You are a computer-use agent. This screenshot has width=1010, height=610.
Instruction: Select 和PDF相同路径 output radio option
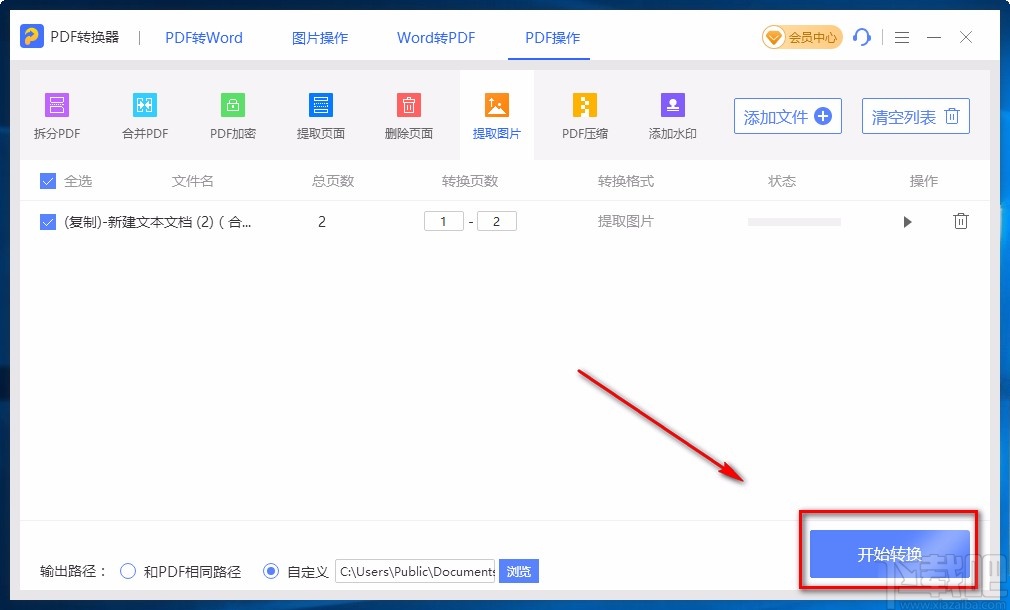[128, 571]
